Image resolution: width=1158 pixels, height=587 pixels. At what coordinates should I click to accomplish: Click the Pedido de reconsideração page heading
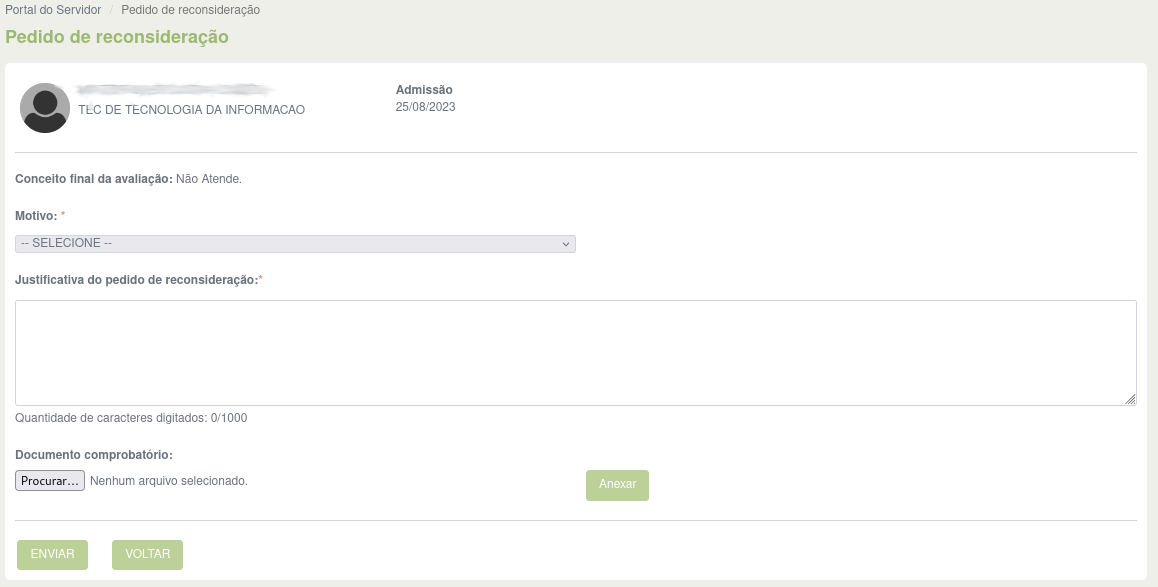pos(117,37)
